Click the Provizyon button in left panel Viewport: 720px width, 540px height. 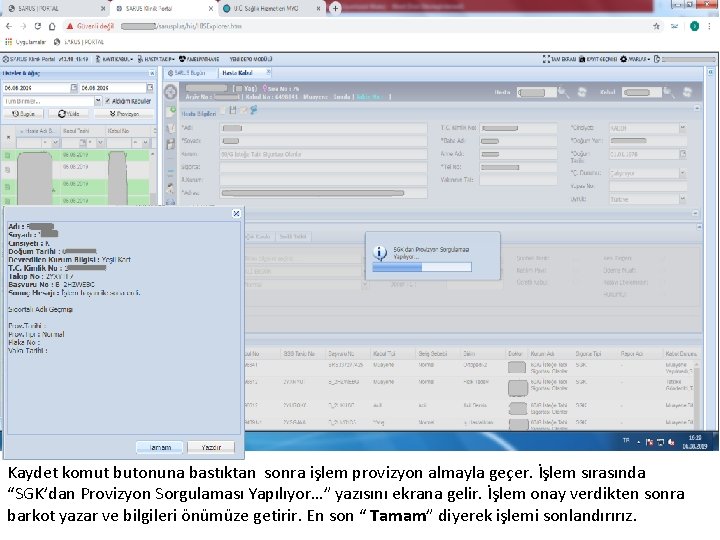point(124,113)
